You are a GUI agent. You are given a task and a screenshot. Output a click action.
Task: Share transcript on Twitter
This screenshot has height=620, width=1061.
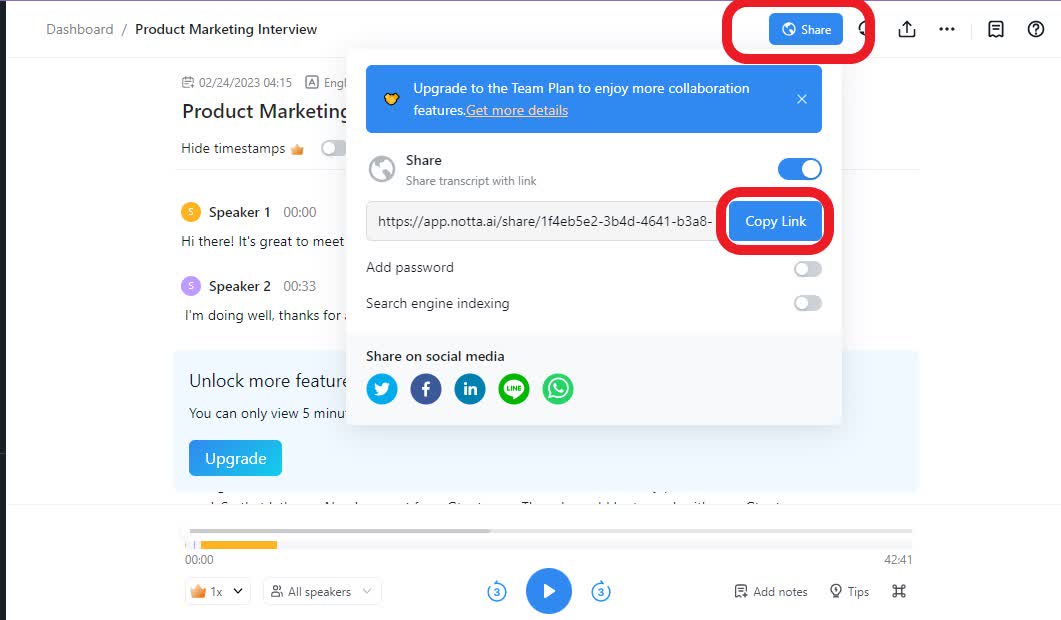point(382,388)
